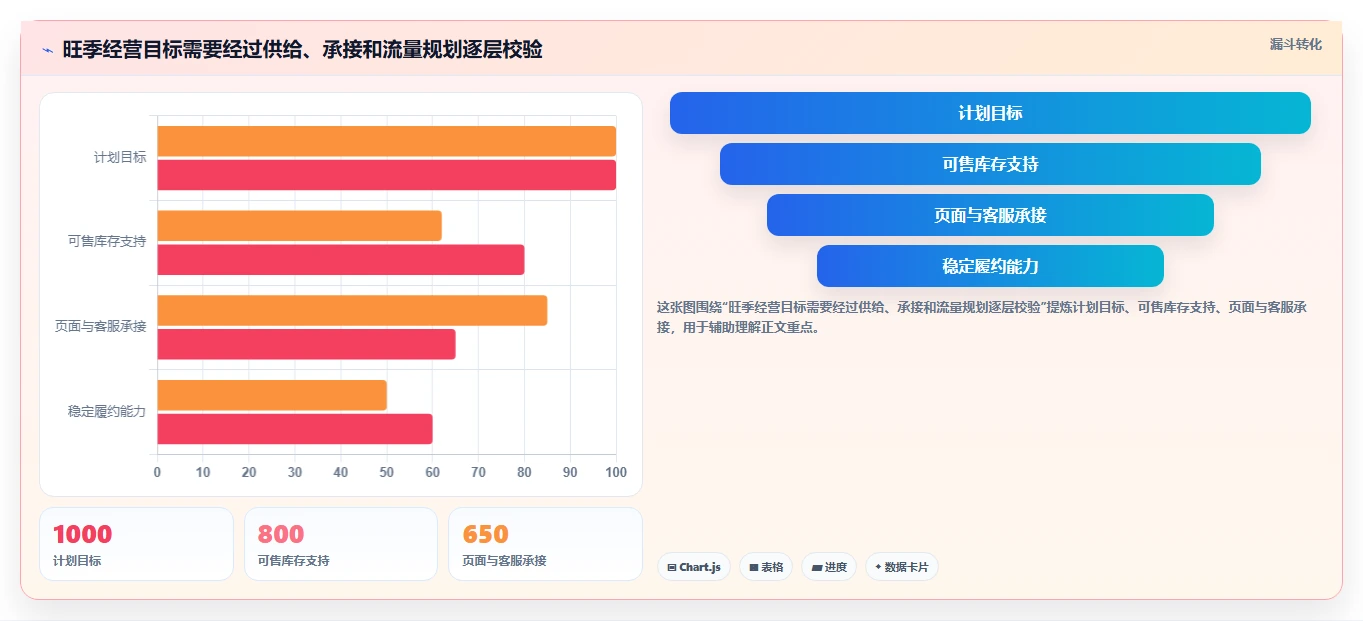Image resolution: width=1363 pixels, height=621 pixels.
Task: Click the 可售库存支持 caption under 800
Action: [x=294, y=561]
